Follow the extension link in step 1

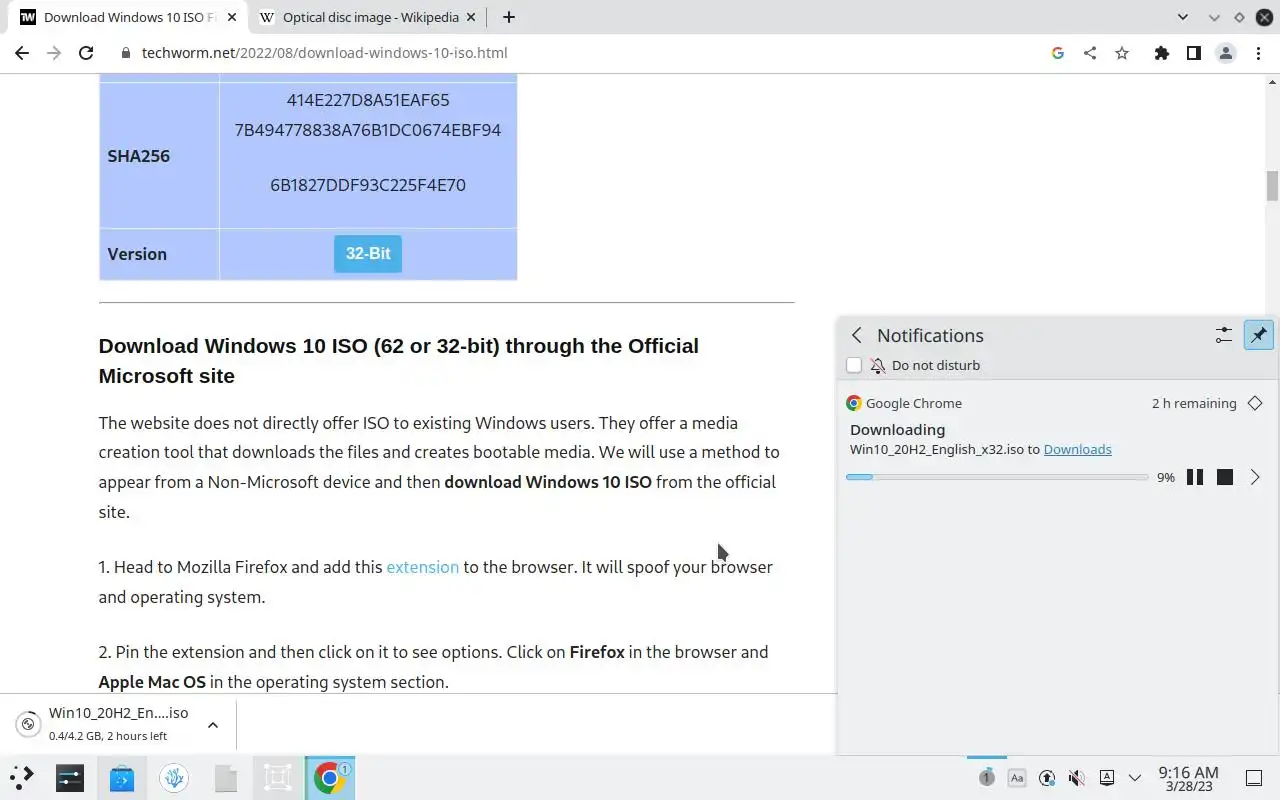(x=422, y=567)
